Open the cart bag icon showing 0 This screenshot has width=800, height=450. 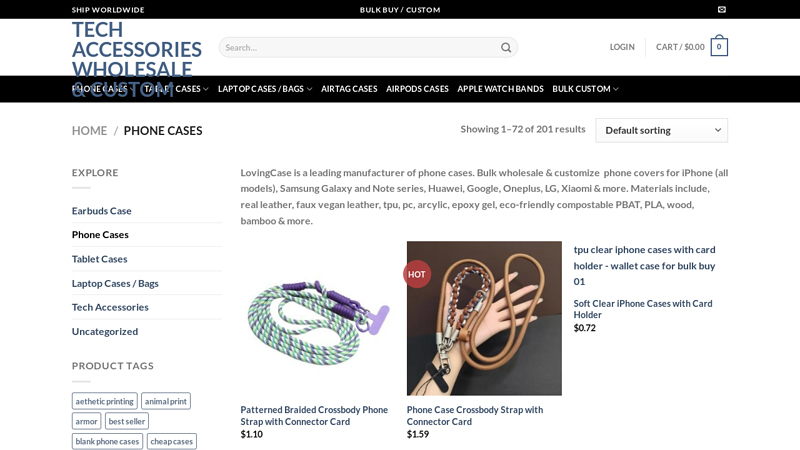718,46
